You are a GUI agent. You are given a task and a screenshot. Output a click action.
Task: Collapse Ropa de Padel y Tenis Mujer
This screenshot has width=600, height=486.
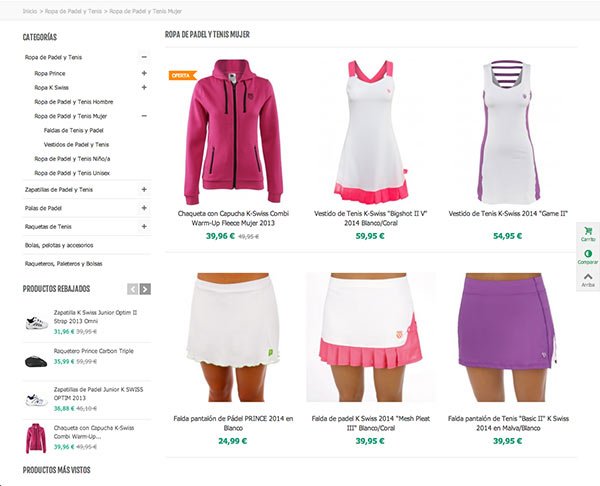point(144,116)
